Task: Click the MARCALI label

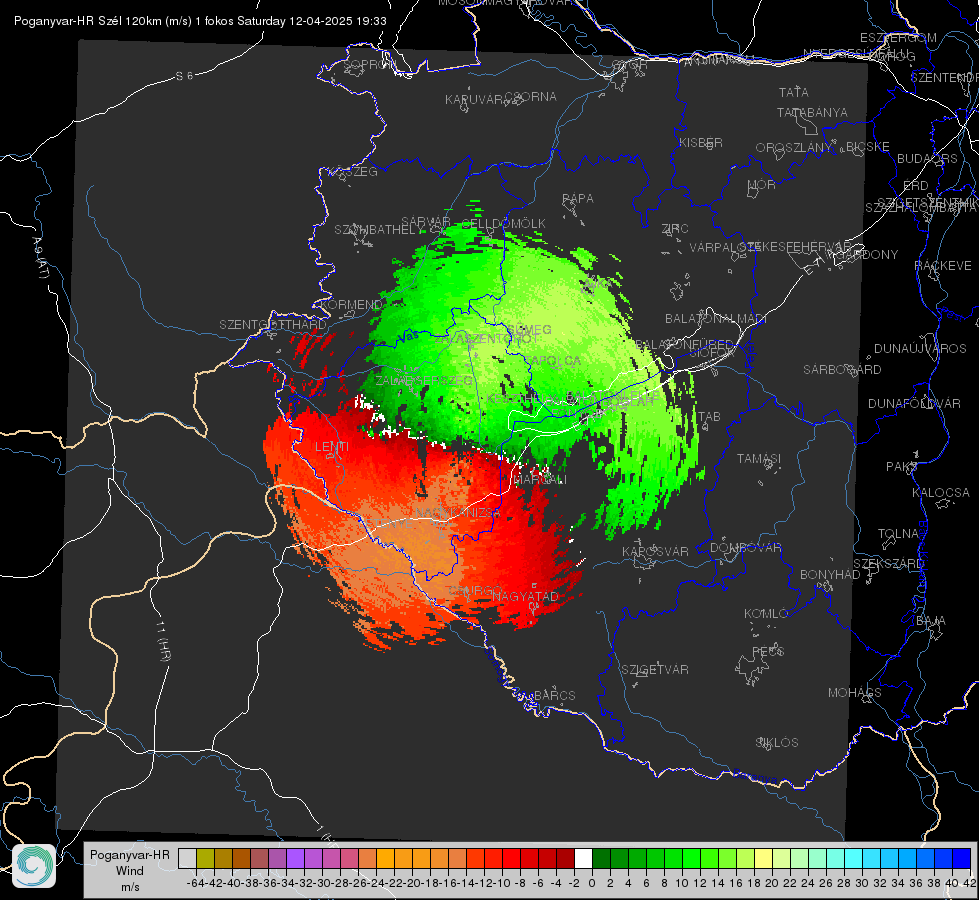Action: click(x=539, y=479)
